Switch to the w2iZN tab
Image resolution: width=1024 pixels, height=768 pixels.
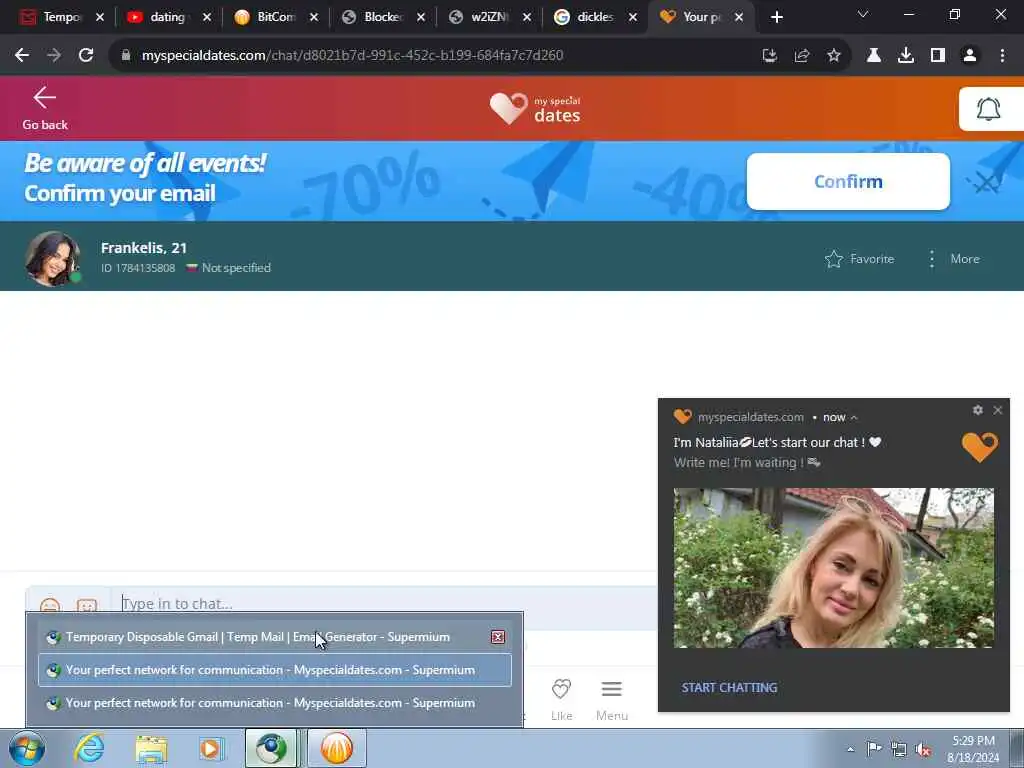[x=479, y=17]
